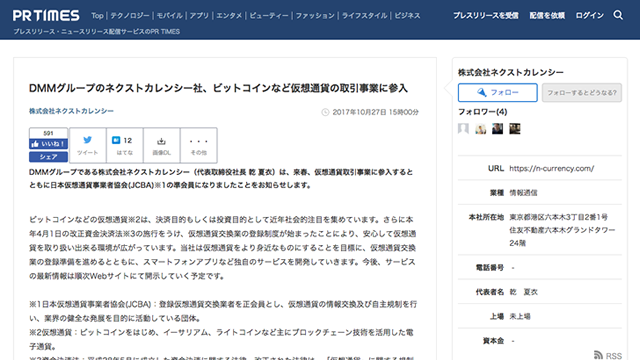This screenshot has width=640, height=360.
Task: Click the 業種 value 情報通信
Action: click(x=523, y=193)
